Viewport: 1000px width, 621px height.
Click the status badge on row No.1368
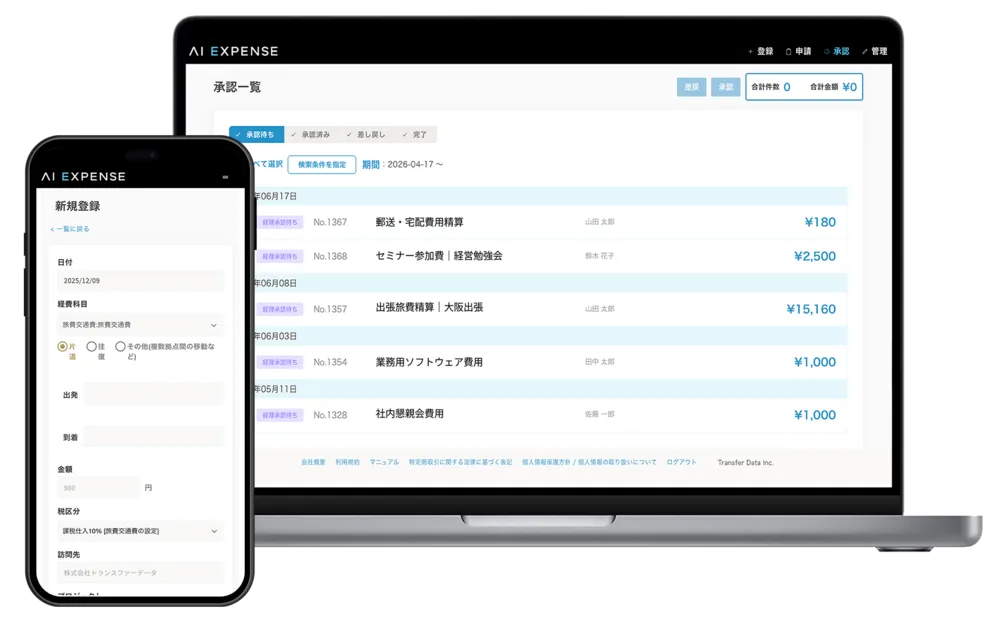[280, 256]
